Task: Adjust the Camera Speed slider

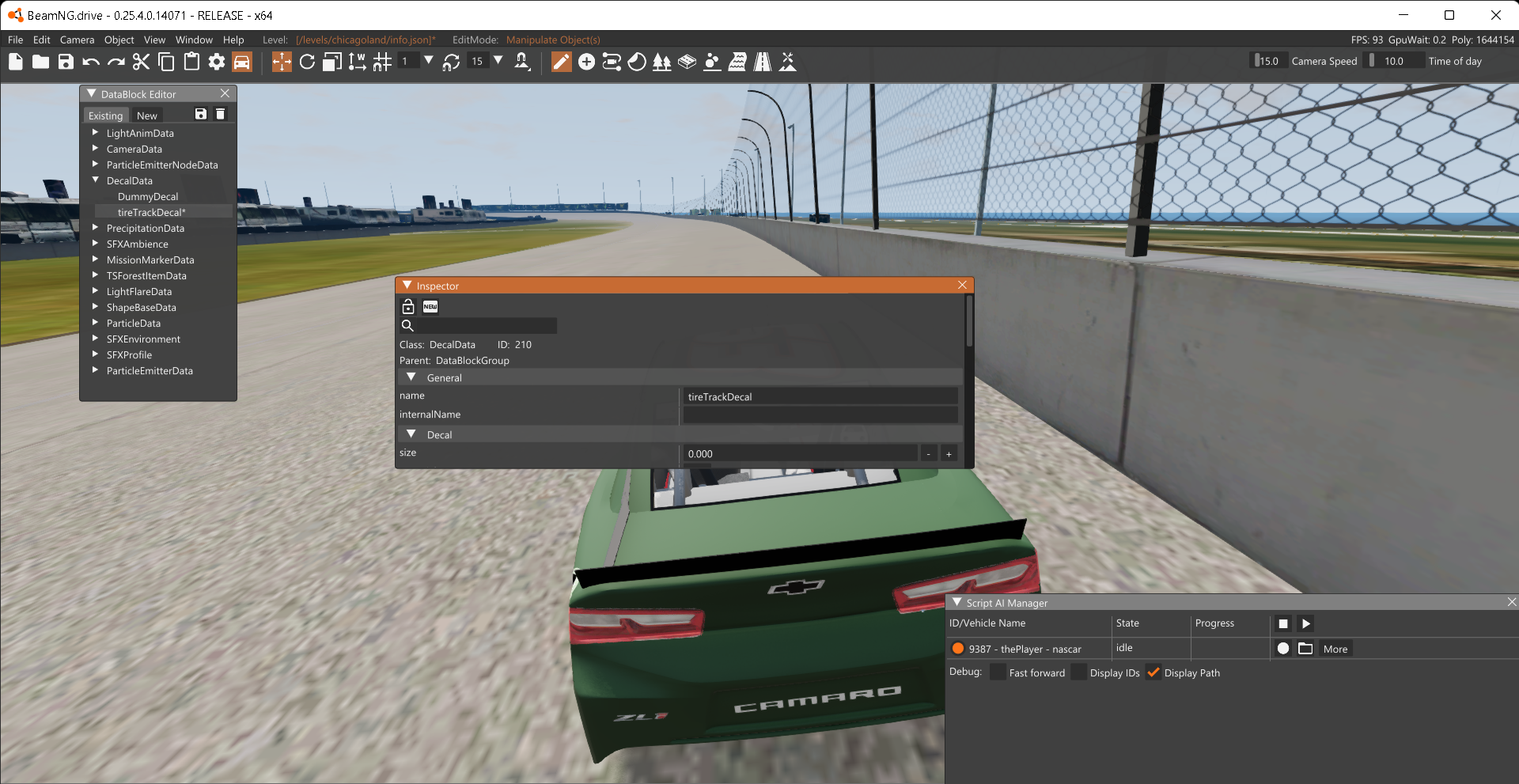Action: pyautogui.click(x=1269, y=61)
